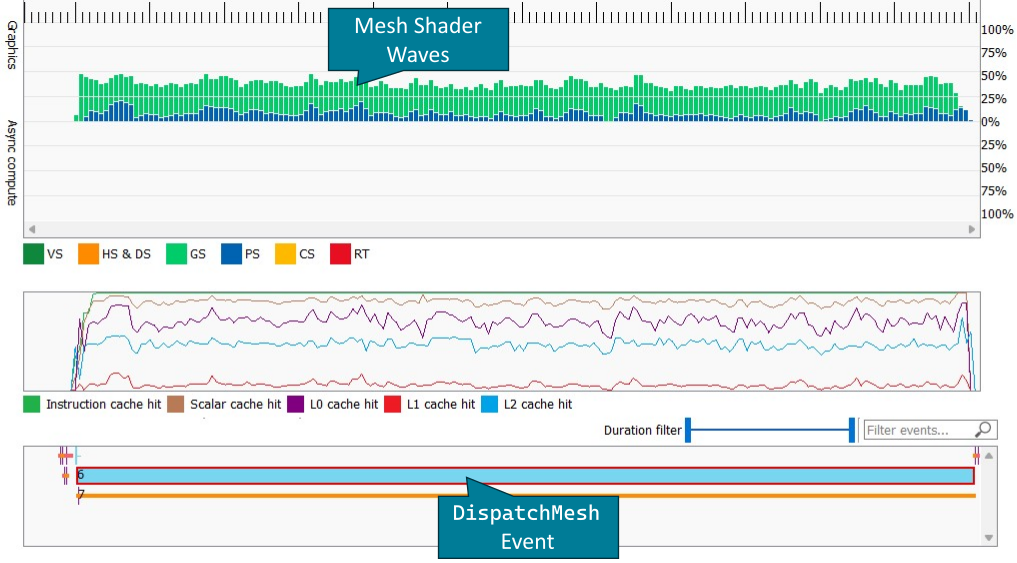
Task: Click the PS blue legend swatch
Action: point(232,254)
